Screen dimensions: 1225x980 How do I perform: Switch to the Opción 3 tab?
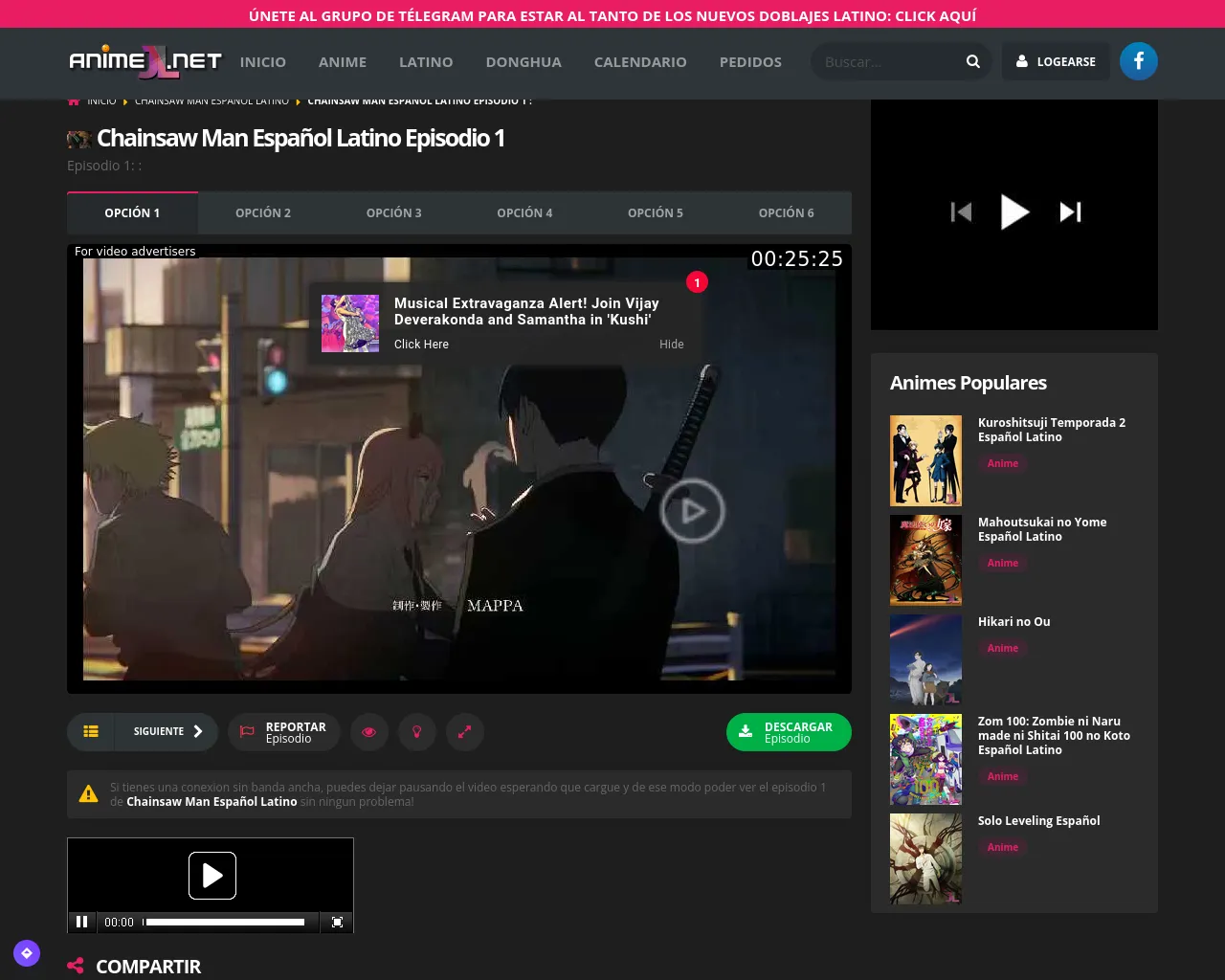point(393,212)
